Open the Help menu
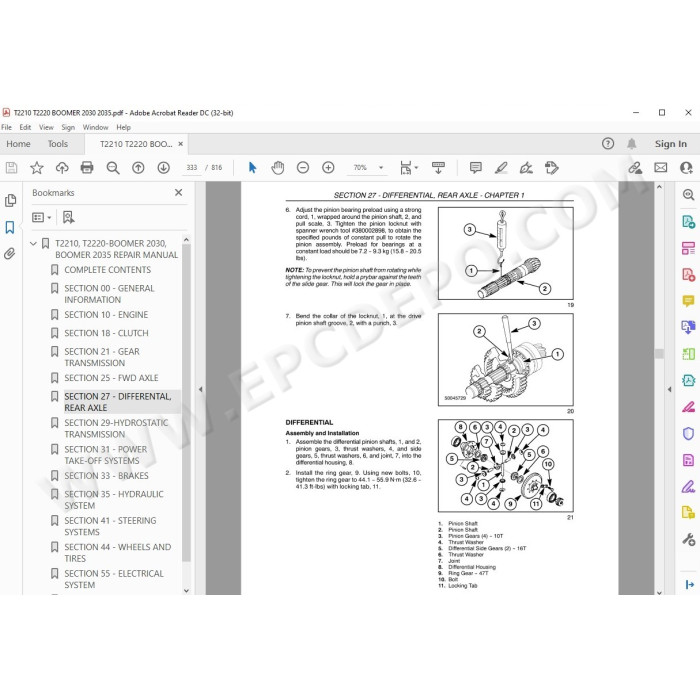Screen dimensions: 700x700 (x=123, y=127)
